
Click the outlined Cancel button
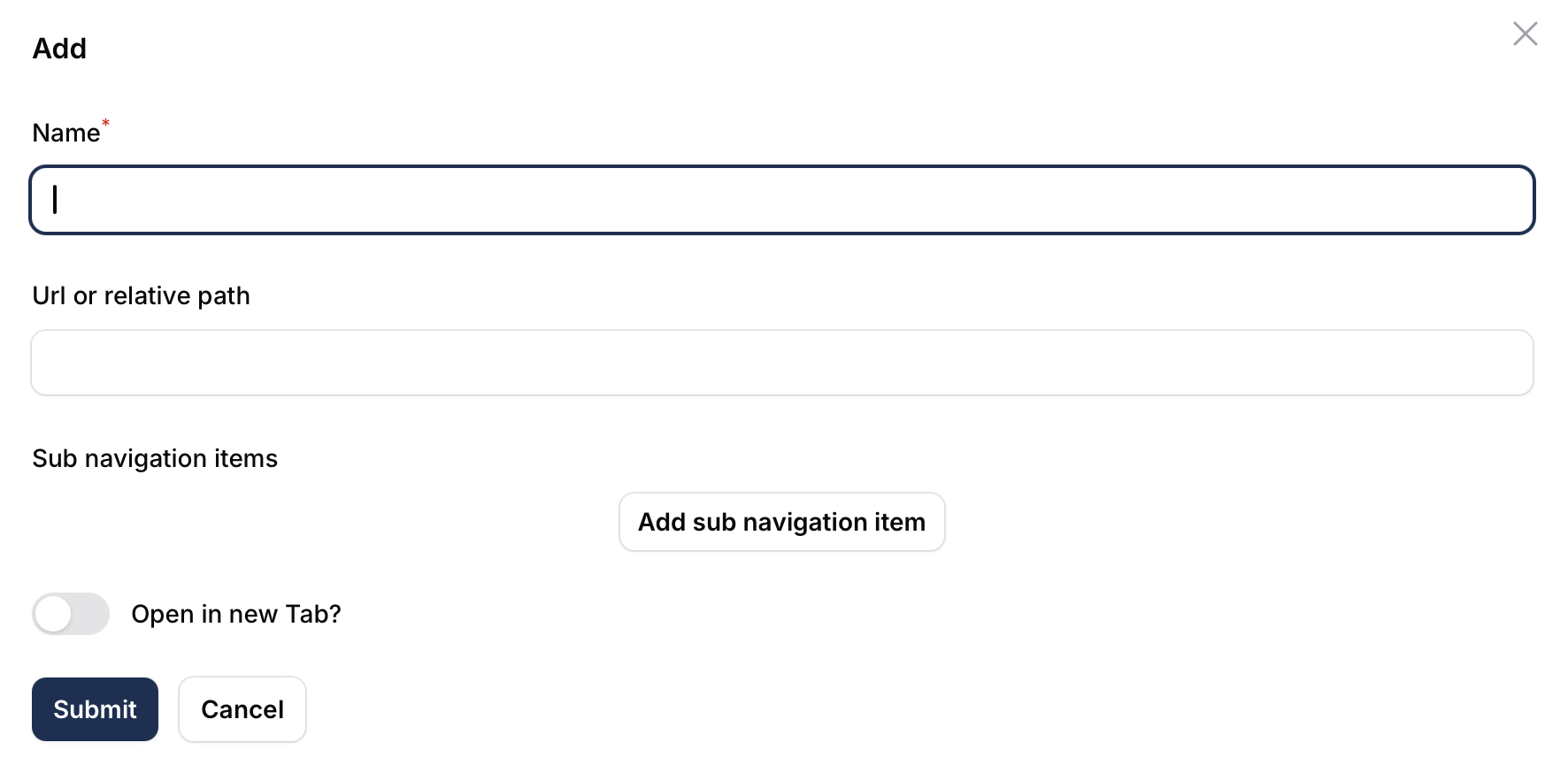point(242,709)
